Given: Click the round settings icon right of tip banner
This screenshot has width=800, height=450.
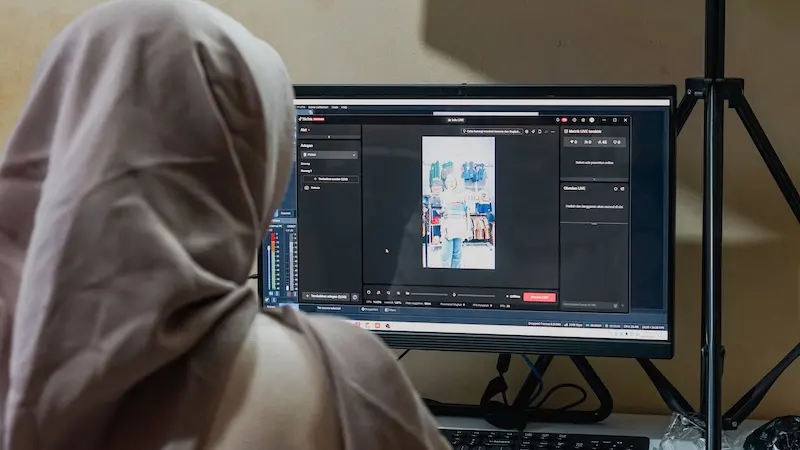Looking at the screenshot, I should (527, 132).
